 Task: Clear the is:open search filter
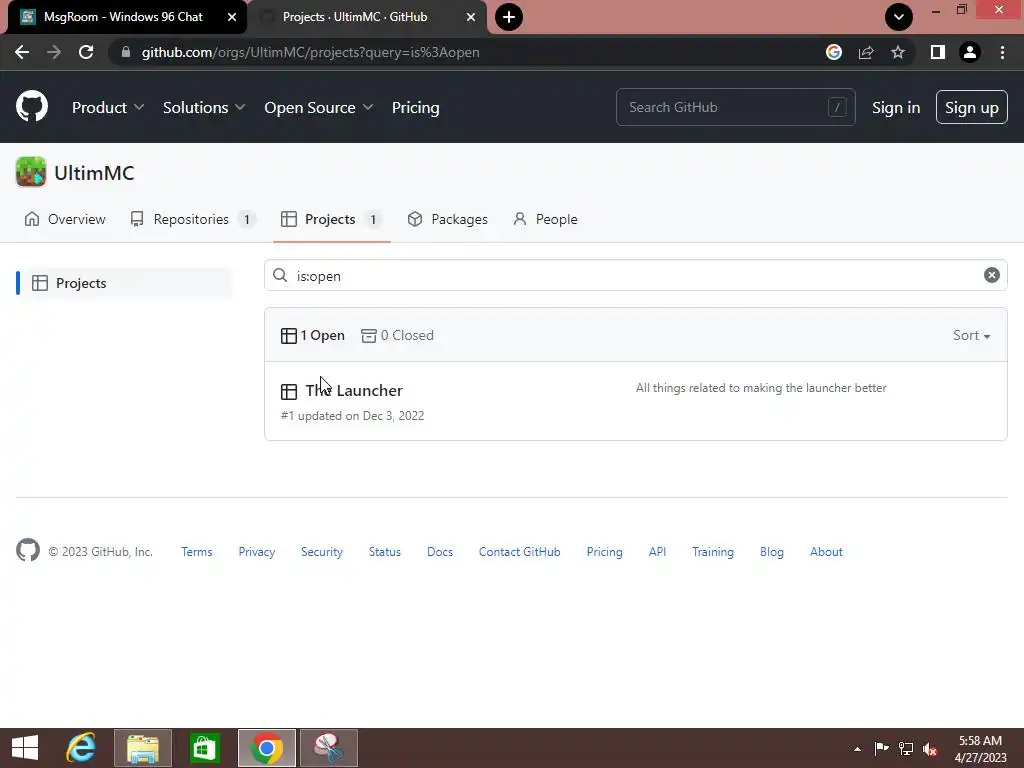pos(991,275)
